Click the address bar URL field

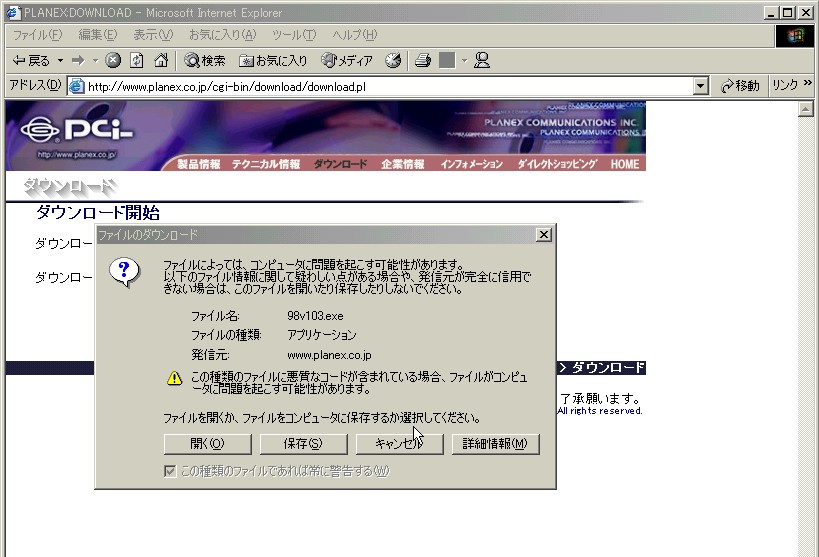click(x=389, y=86)
